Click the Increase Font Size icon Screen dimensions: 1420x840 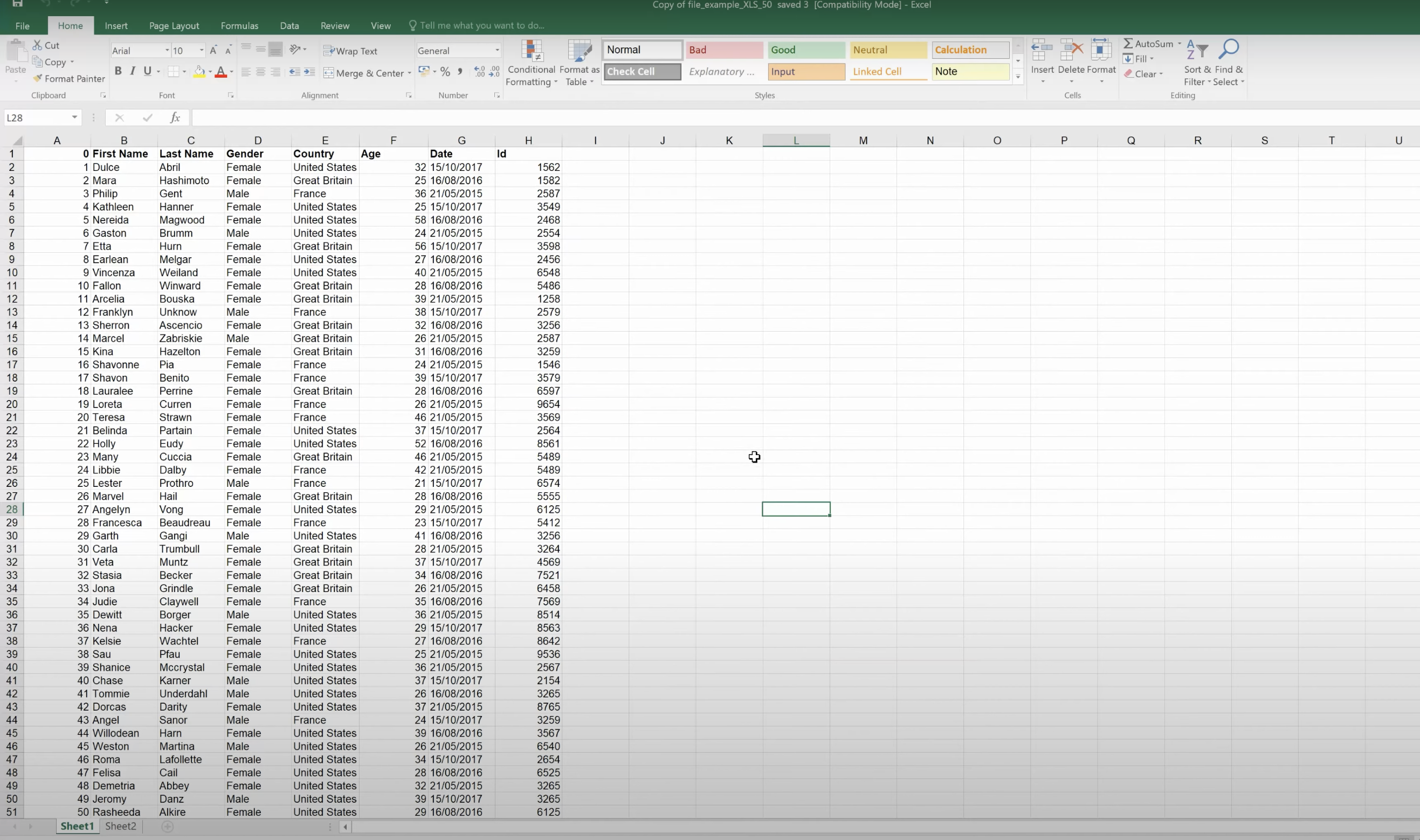(213, 50)
